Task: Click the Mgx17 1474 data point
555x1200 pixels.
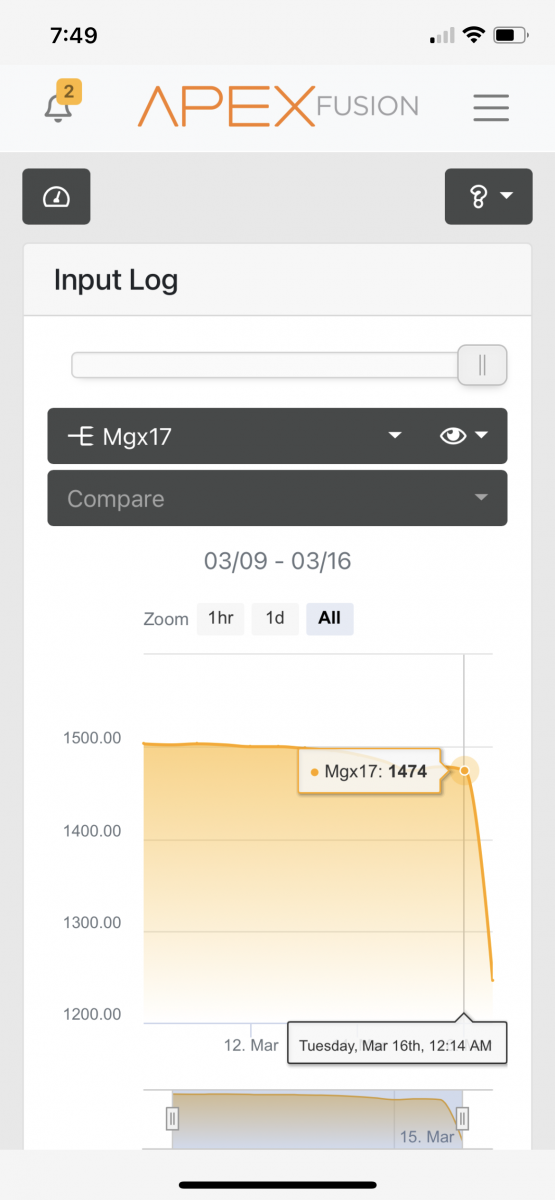Action: click(x=464, y=770)
